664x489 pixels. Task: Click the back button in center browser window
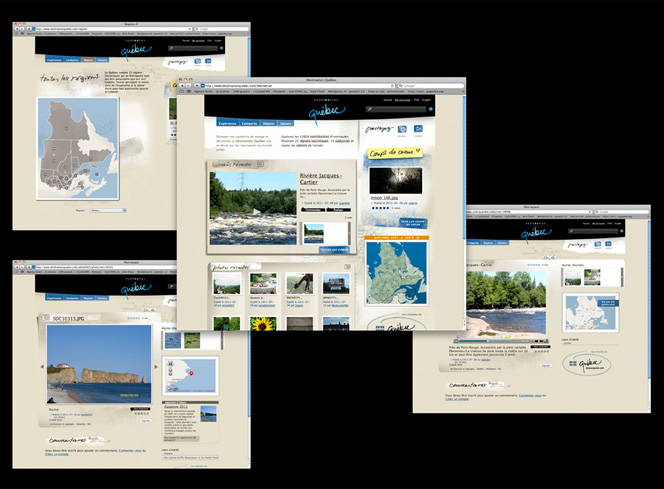click(182, 86)
